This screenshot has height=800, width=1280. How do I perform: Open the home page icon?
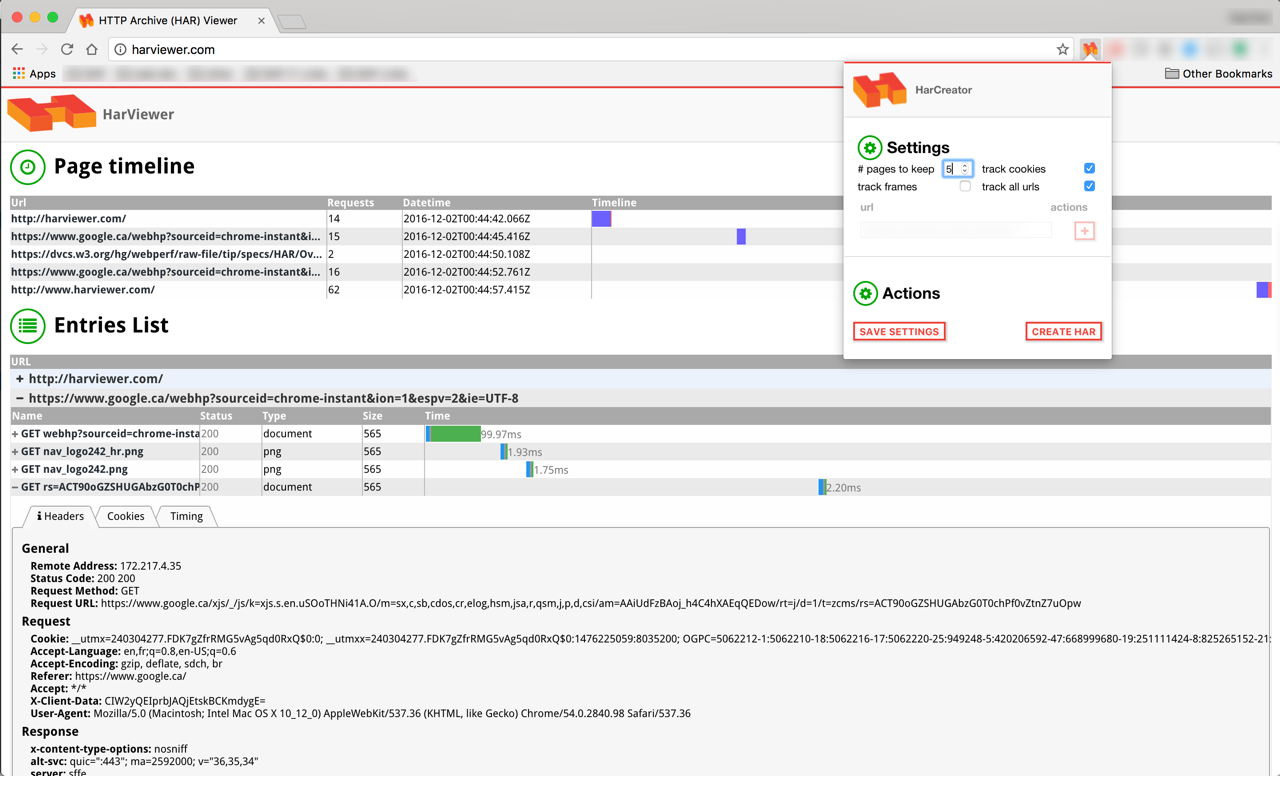click(x=92, y=49)
